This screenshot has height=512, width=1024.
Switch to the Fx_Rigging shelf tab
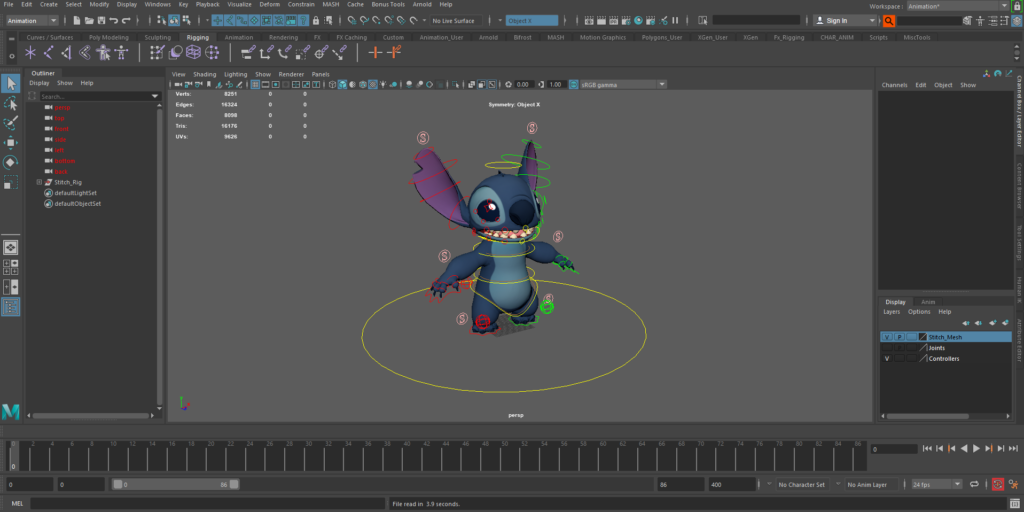[x=788, y=37]
